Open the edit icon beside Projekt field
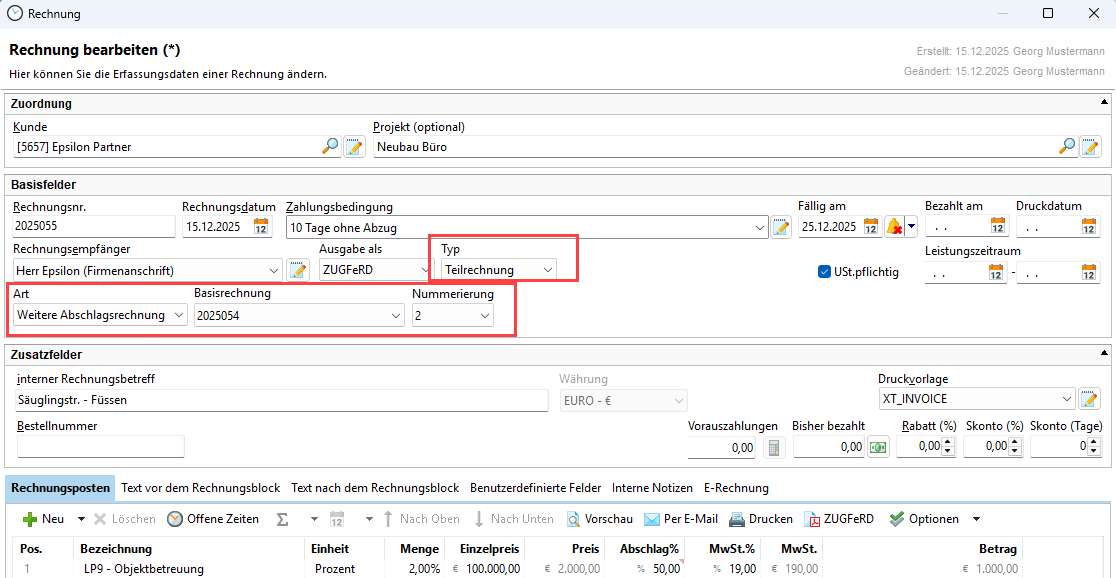Screen dimensions: 1116x578 (x=1090, y=147)
